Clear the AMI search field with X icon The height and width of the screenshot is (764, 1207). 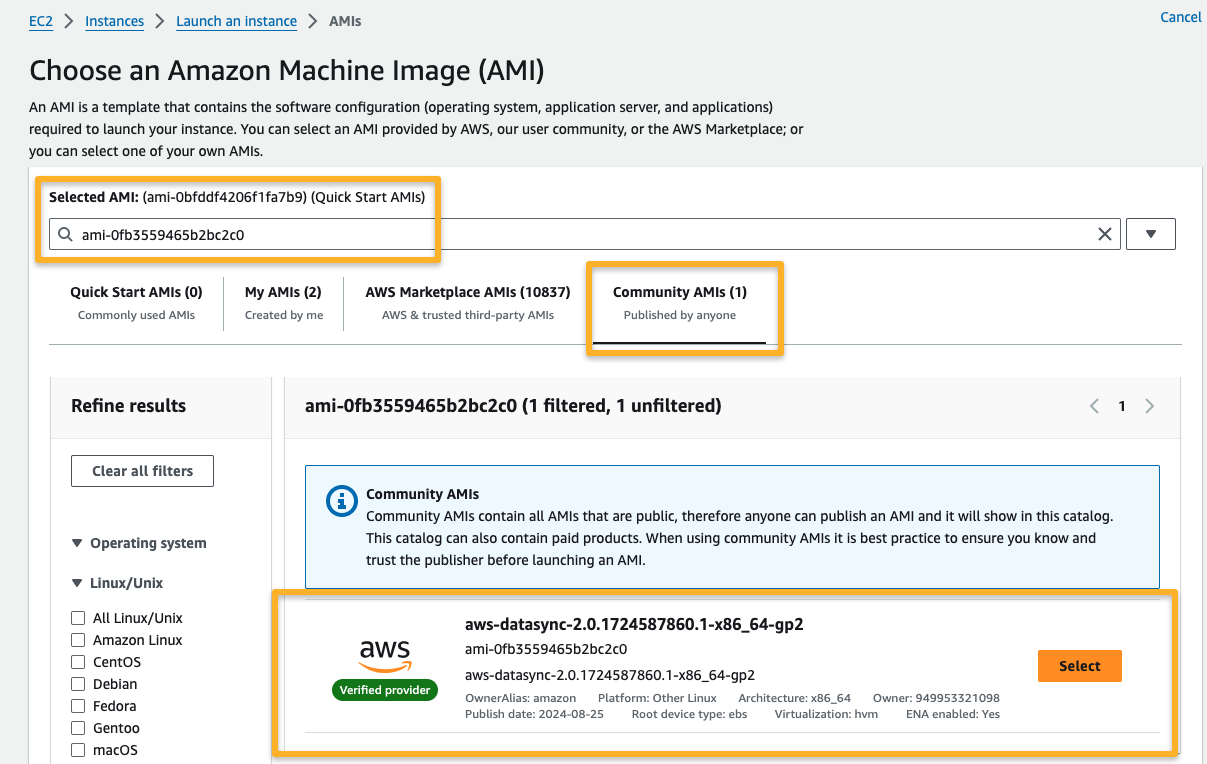click(x=1105, y=234)
